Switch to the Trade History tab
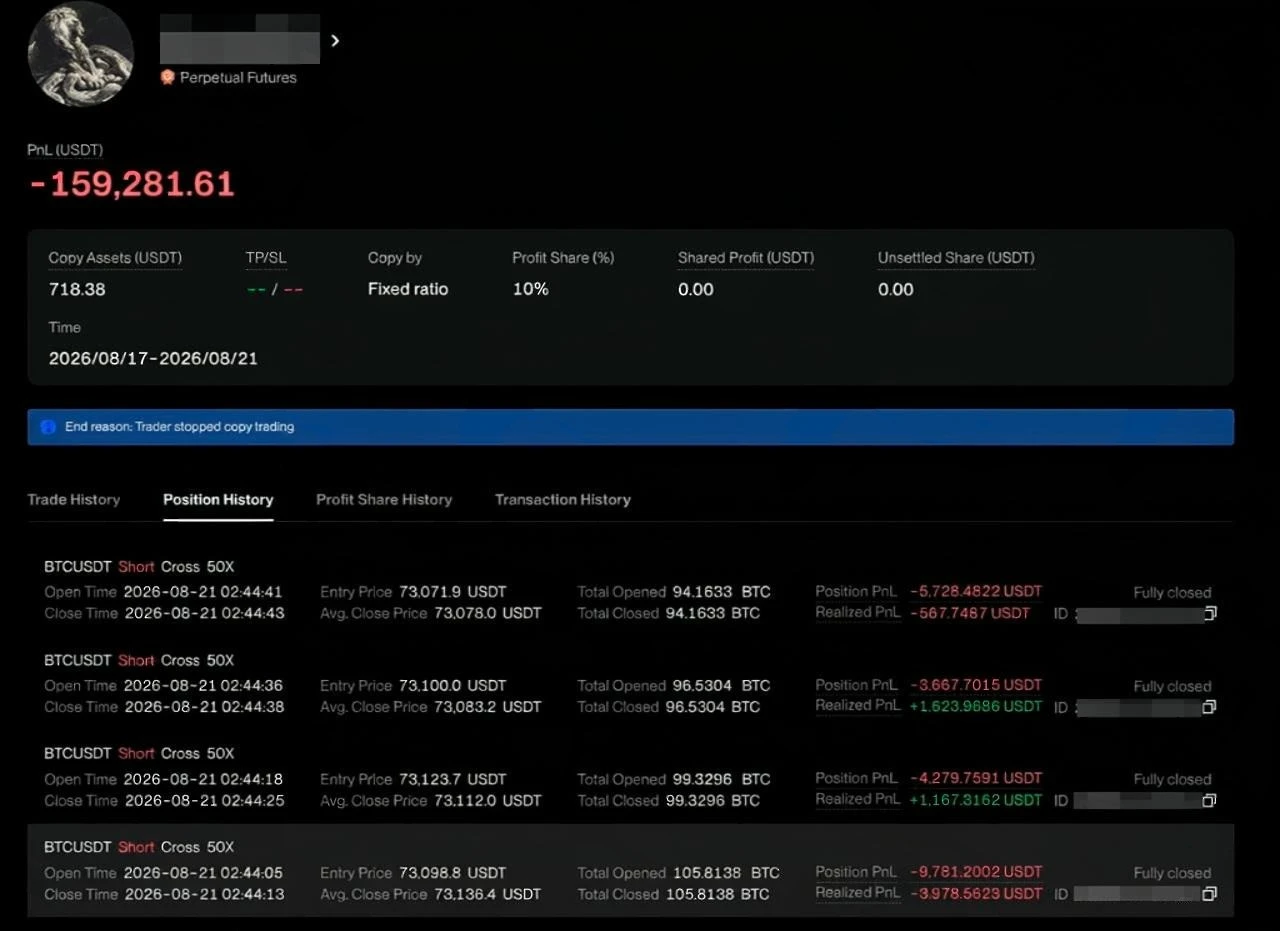 (x=74, y=499)
